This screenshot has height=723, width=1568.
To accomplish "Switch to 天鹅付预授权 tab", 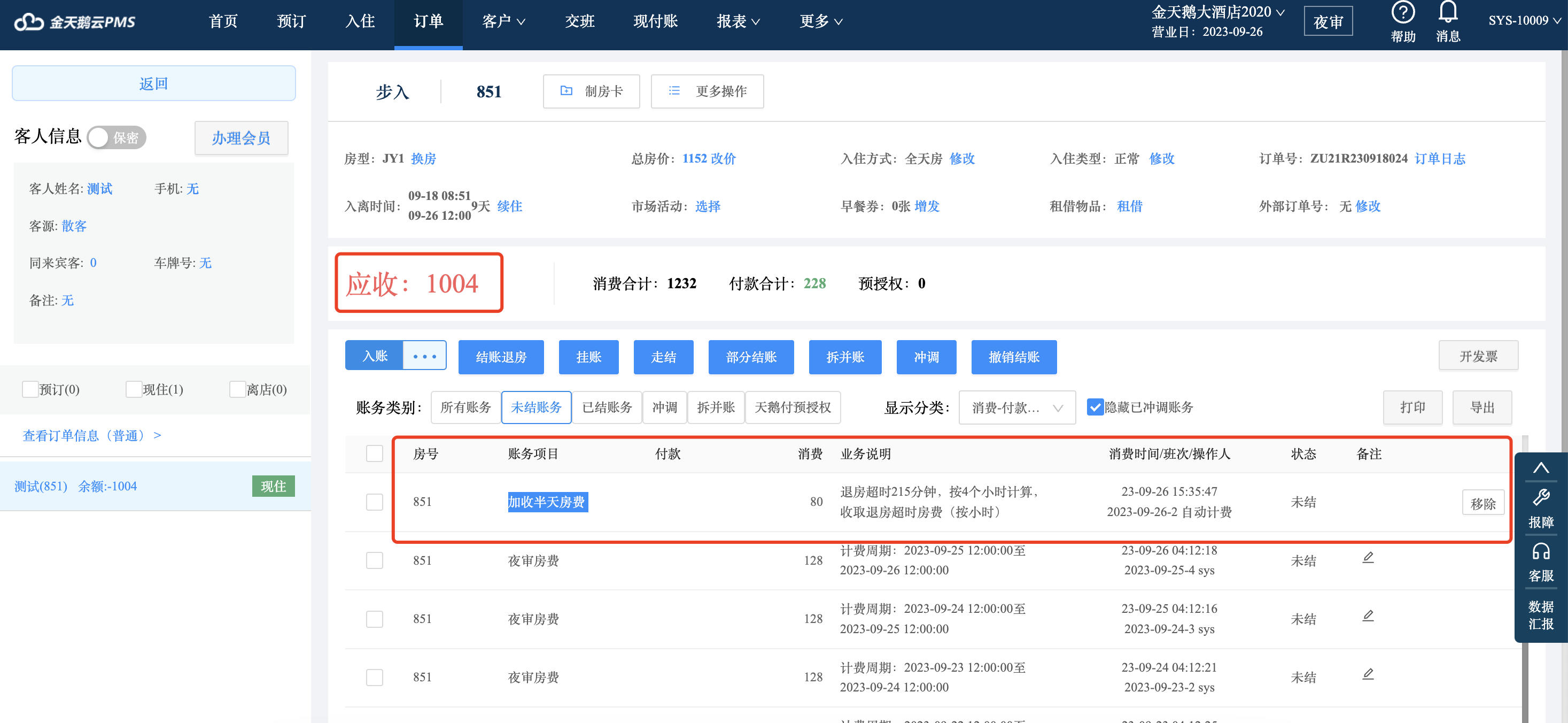I will point(793,407).
